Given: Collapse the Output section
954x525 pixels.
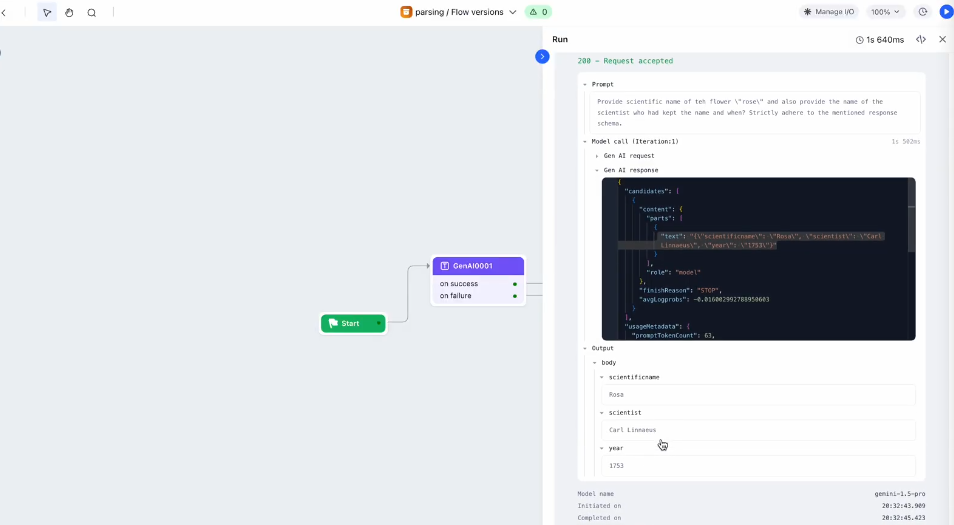Looking at the screenshot, I should tap(585, 348).
